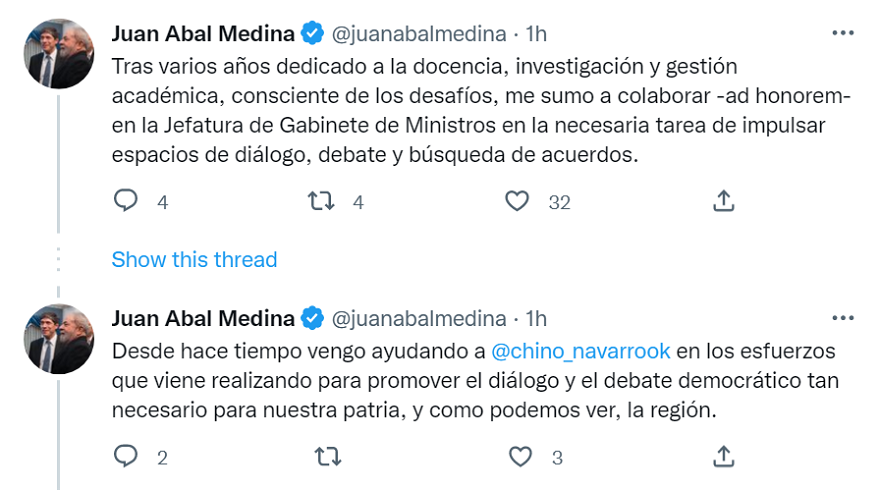
Task: Click Show this thread link
Action: pyautogui.click(x=194, y=260)
